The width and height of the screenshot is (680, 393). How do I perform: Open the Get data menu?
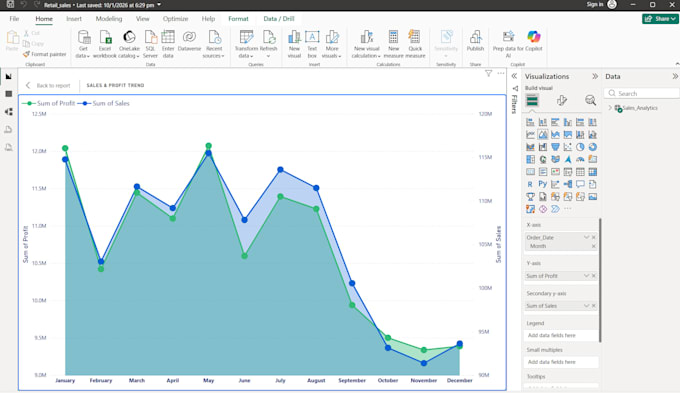83,44
